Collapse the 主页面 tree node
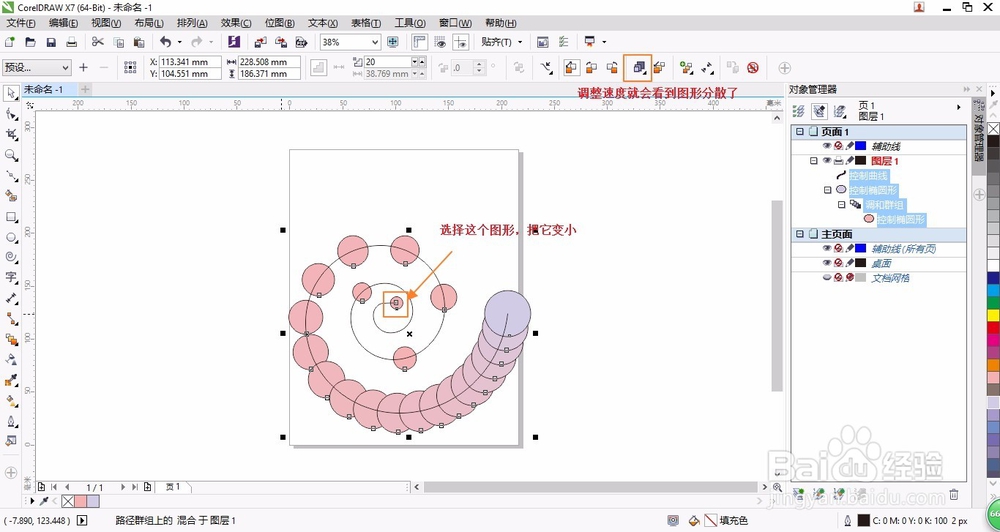This screenshot has height=532, width=1000. [800, 234]
